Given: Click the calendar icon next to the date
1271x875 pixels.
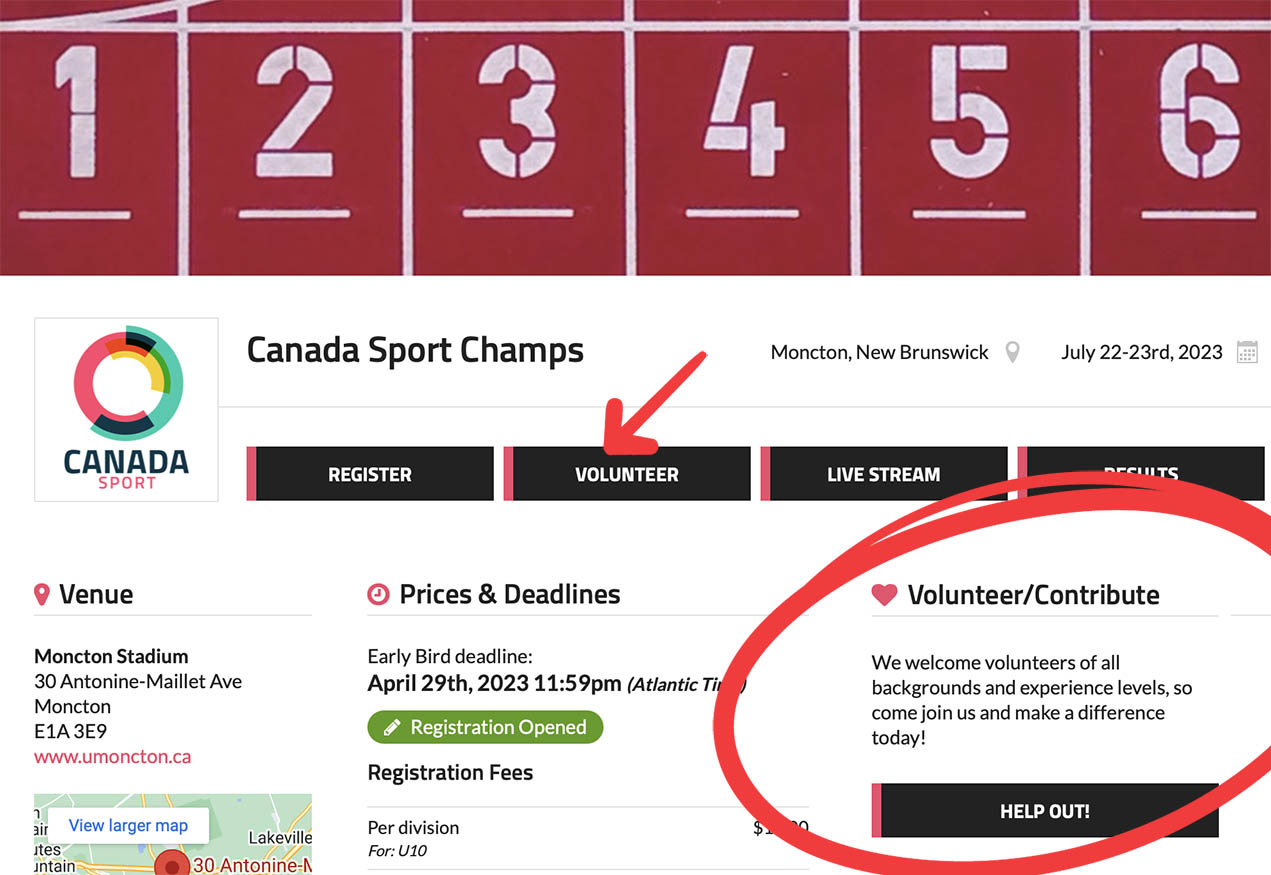Looking at the screenshot, I should [1247, 352].
